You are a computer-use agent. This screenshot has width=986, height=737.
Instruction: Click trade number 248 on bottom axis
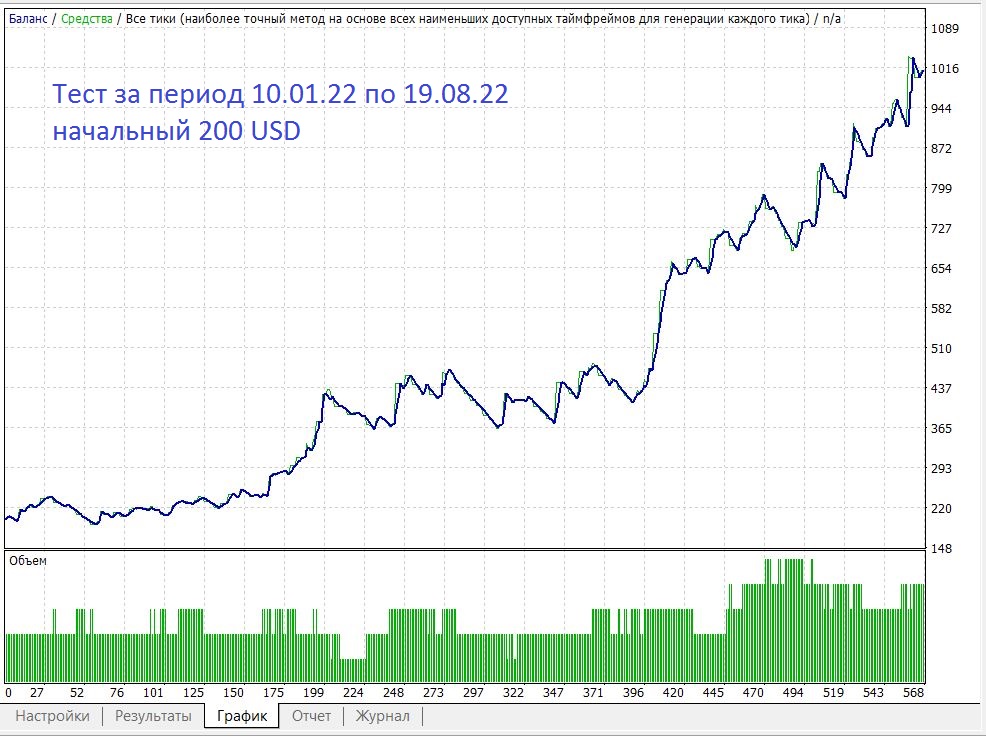394,692
